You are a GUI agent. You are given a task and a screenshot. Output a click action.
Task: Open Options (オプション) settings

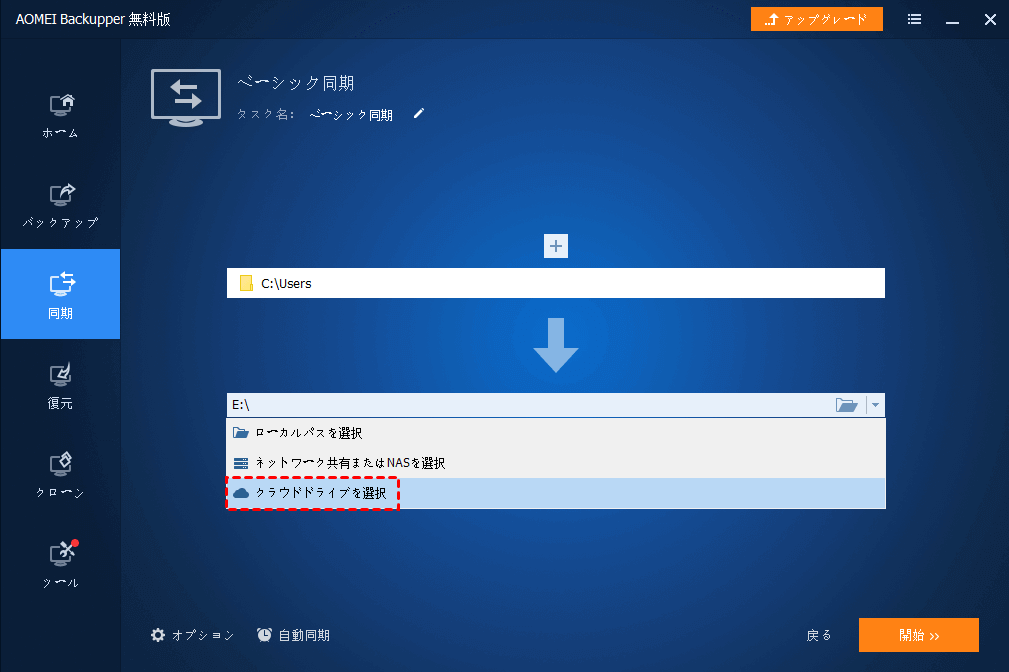point(192,635)
